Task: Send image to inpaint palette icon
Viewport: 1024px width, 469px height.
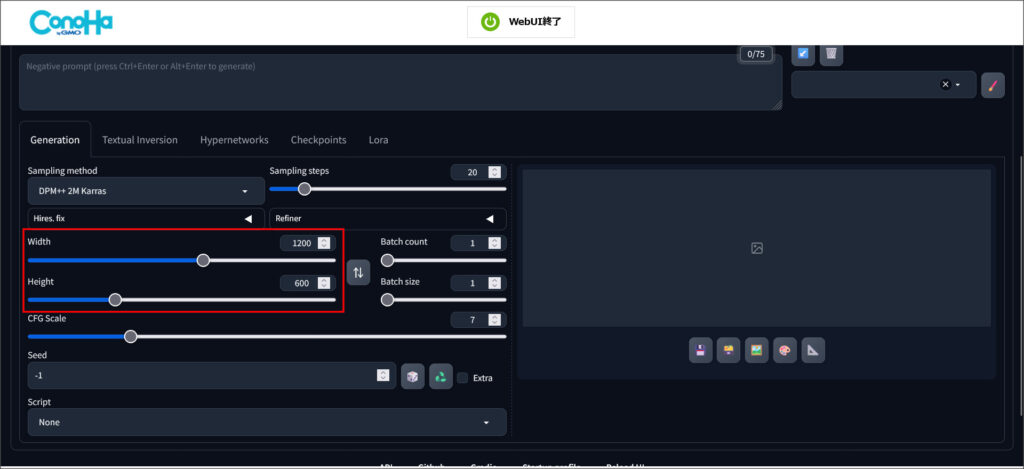Action: click(784, 350)
